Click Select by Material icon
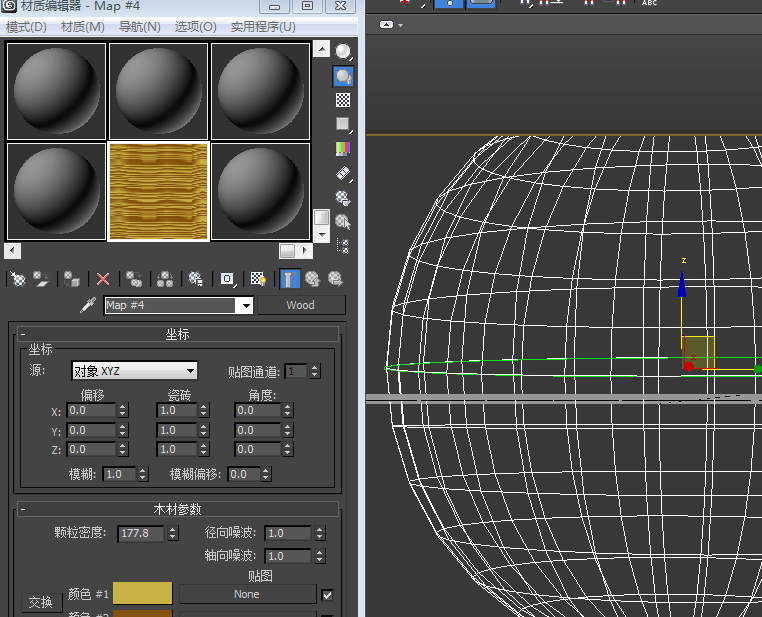This screenshot has width=762, height=617. click(343, 222)
